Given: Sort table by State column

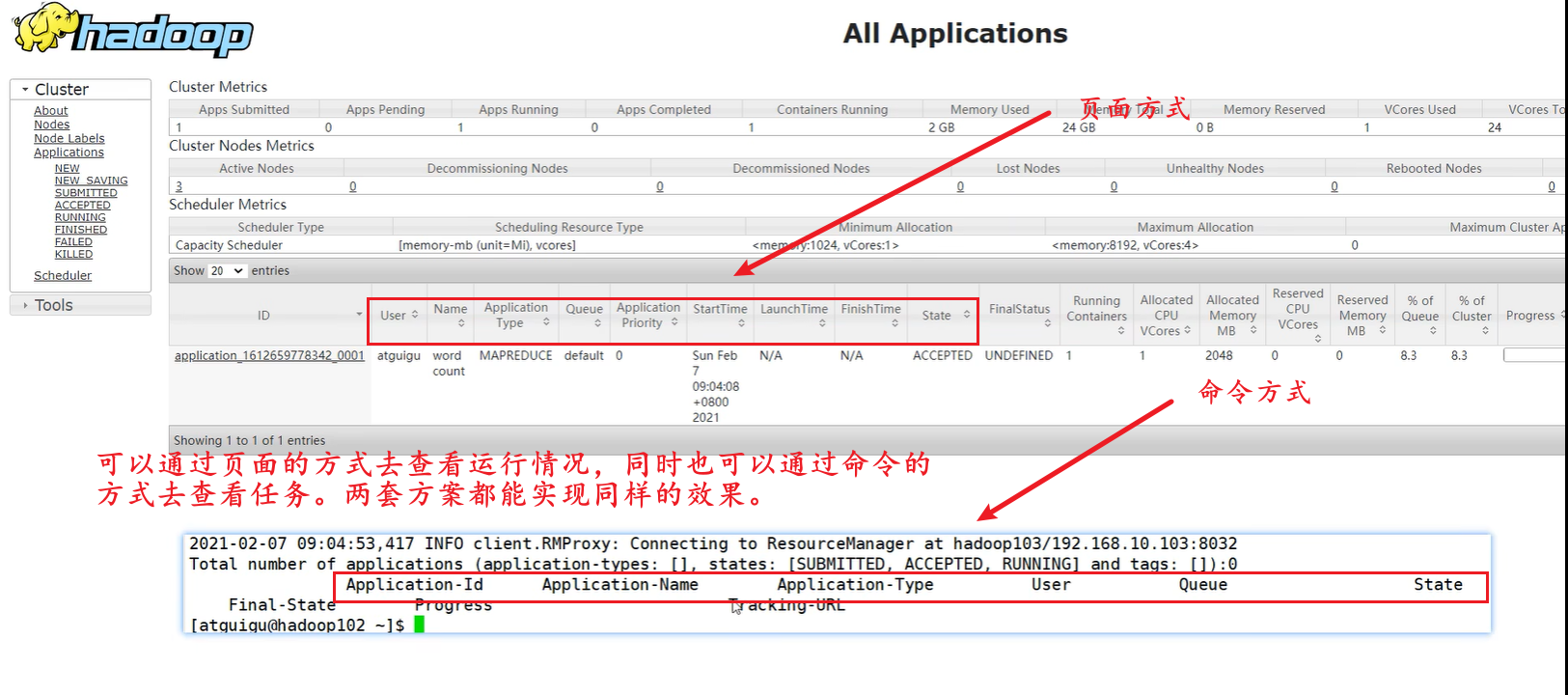Looking at the screenshot, I should pos(943,315).
